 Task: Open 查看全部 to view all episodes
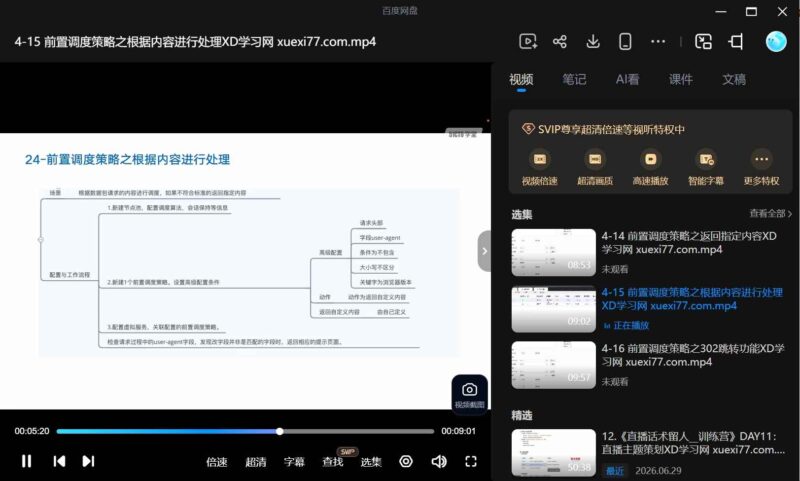click(770, 214)
